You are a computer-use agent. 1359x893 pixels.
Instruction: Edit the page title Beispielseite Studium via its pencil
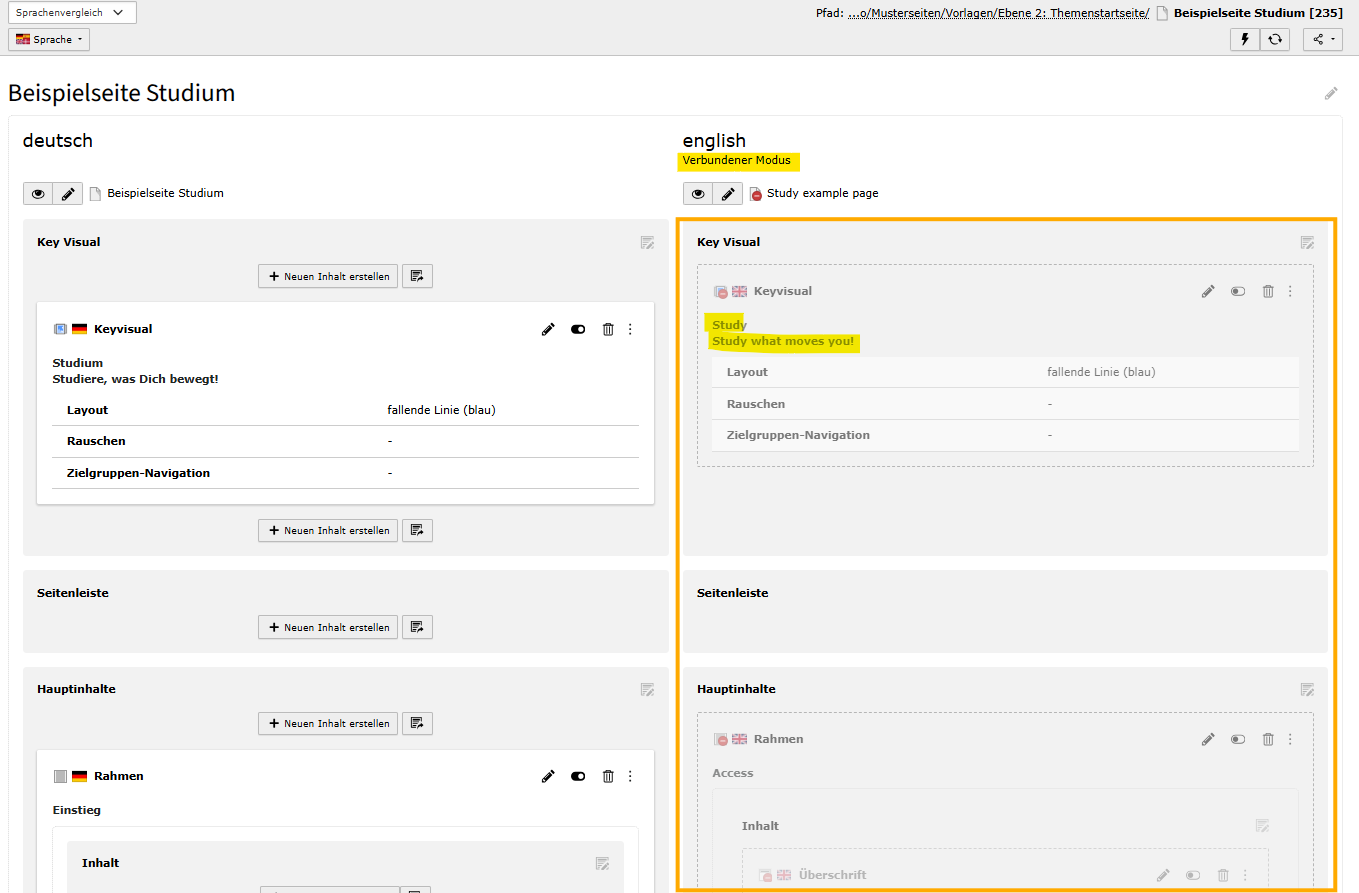[1330, 93]
